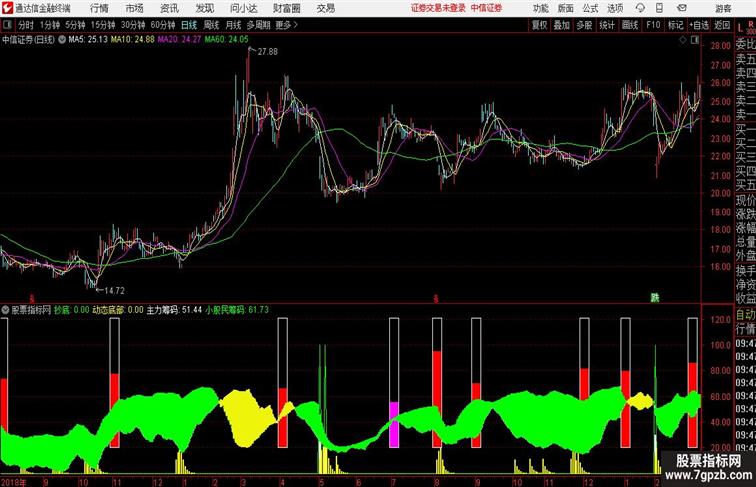Expand the 更多 periods dropdown
The image size is (756, 487).
pos(286,25)
